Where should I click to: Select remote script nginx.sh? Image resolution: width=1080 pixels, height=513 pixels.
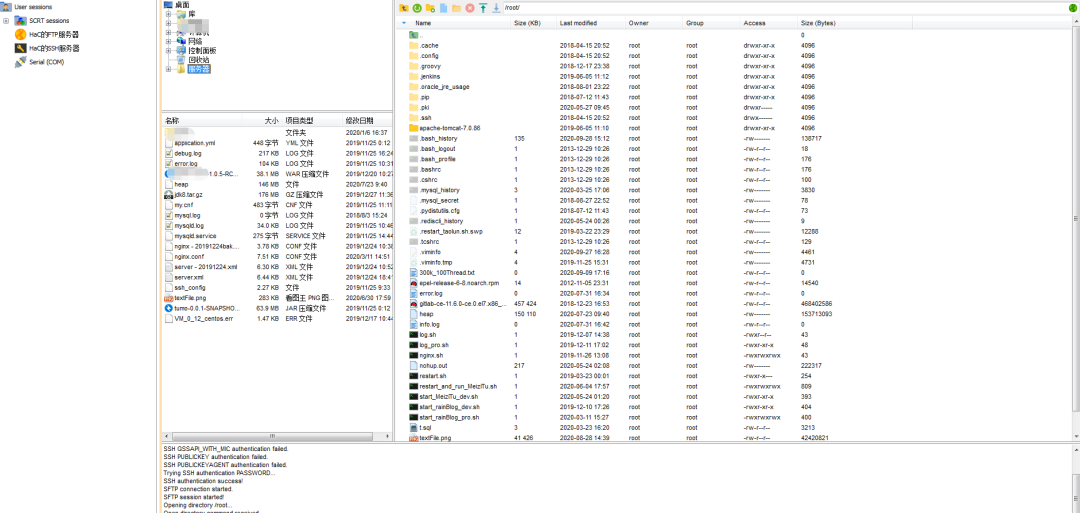(x=425, y=355)
